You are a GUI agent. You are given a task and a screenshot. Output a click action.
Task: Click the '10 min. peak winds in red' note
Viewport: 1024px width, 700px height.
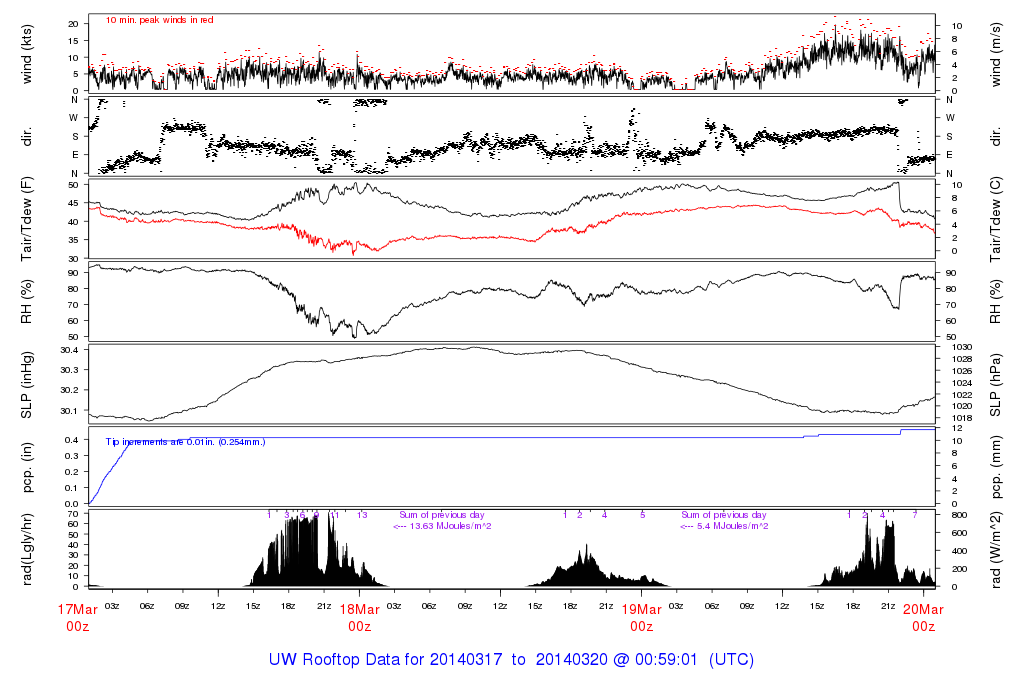tap(159, 20)
